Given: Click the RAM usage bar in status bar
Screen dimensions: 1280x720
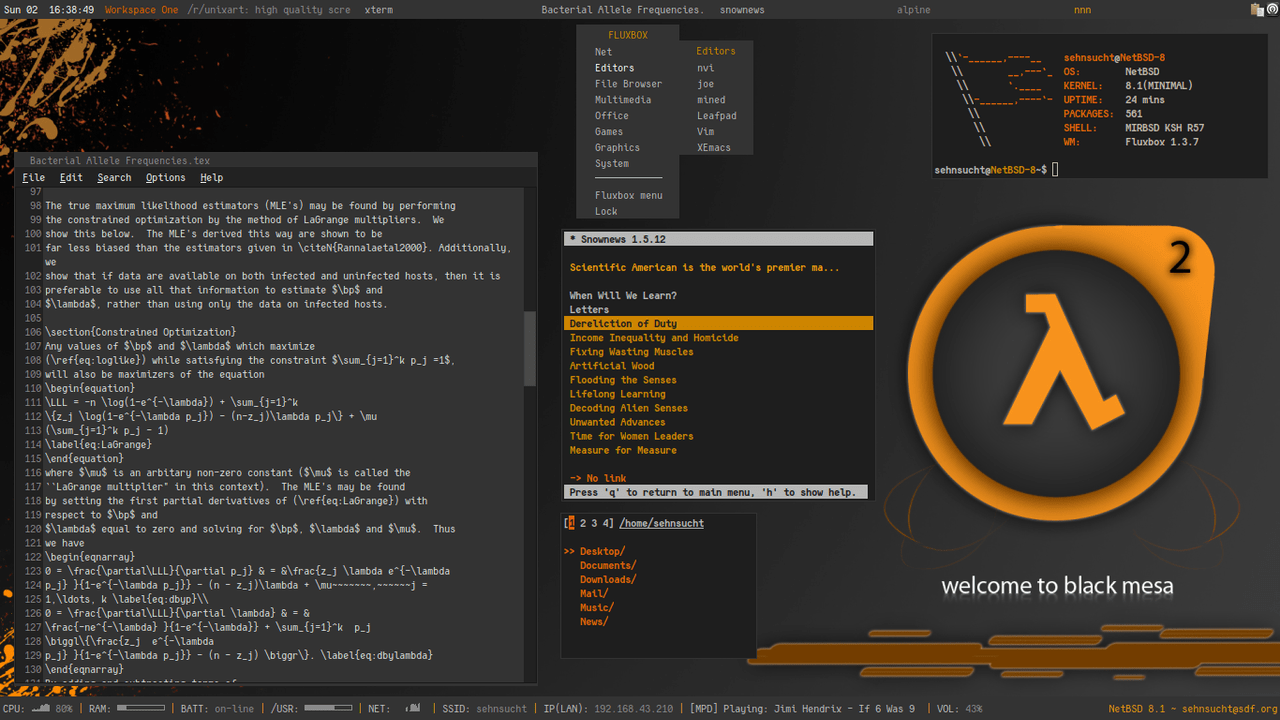Looking at the screenshot, I should point(141,709).
